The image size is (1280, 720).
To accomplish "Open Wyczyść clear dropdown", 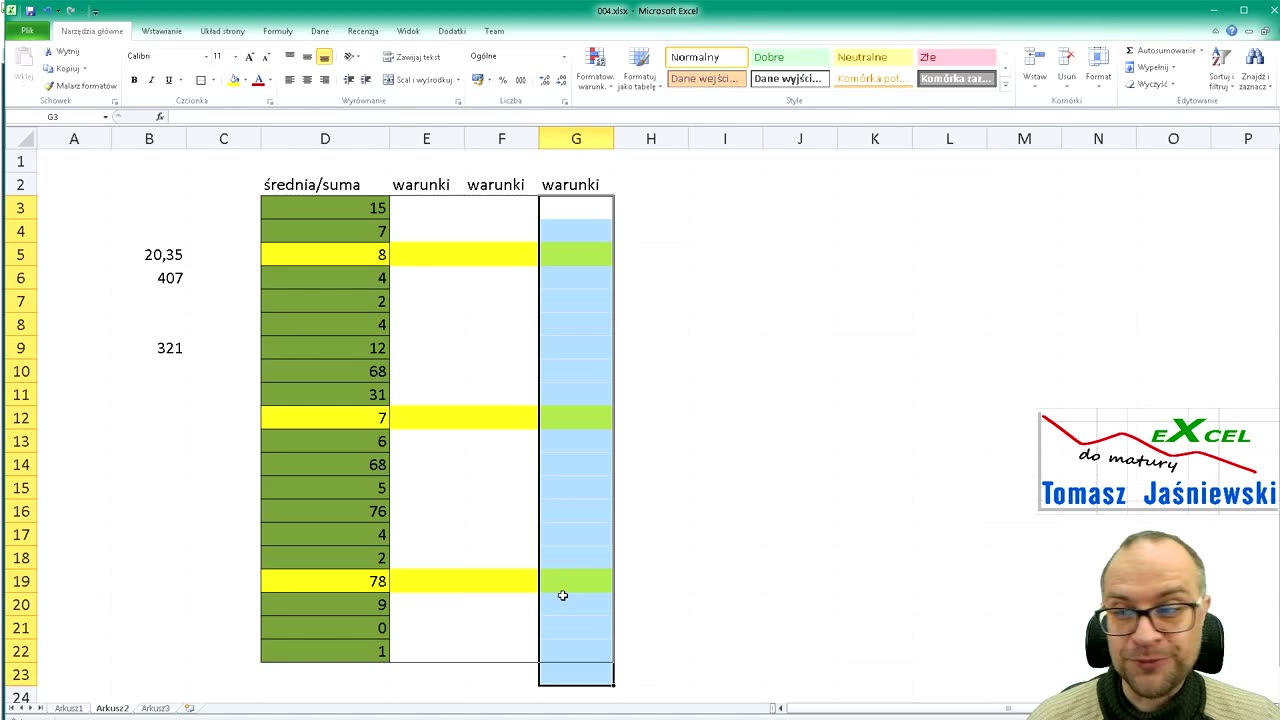I will point(1149,84).
